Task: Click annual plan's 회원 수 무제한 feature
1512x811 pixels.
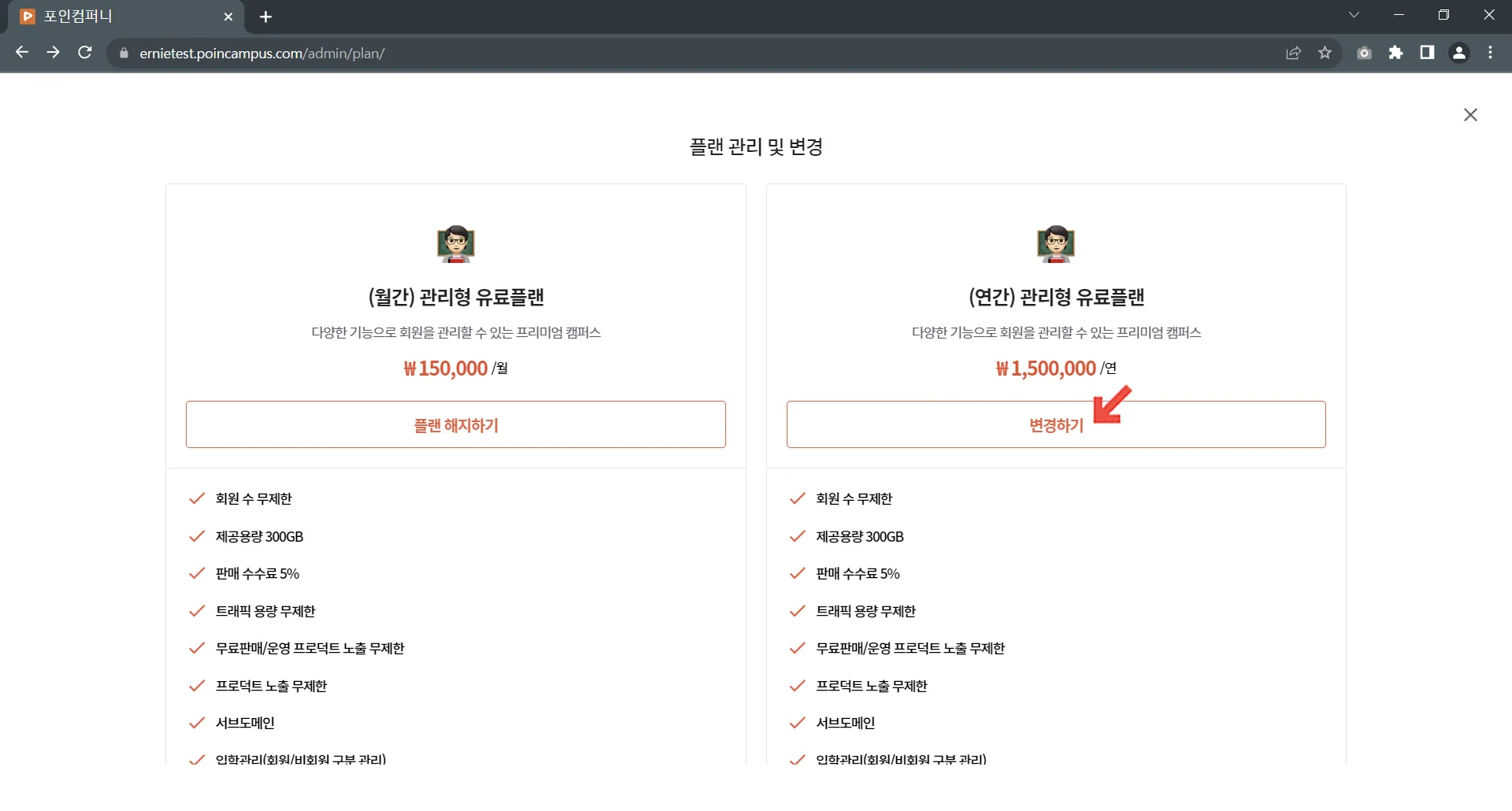Action: [x=854, y=498]
